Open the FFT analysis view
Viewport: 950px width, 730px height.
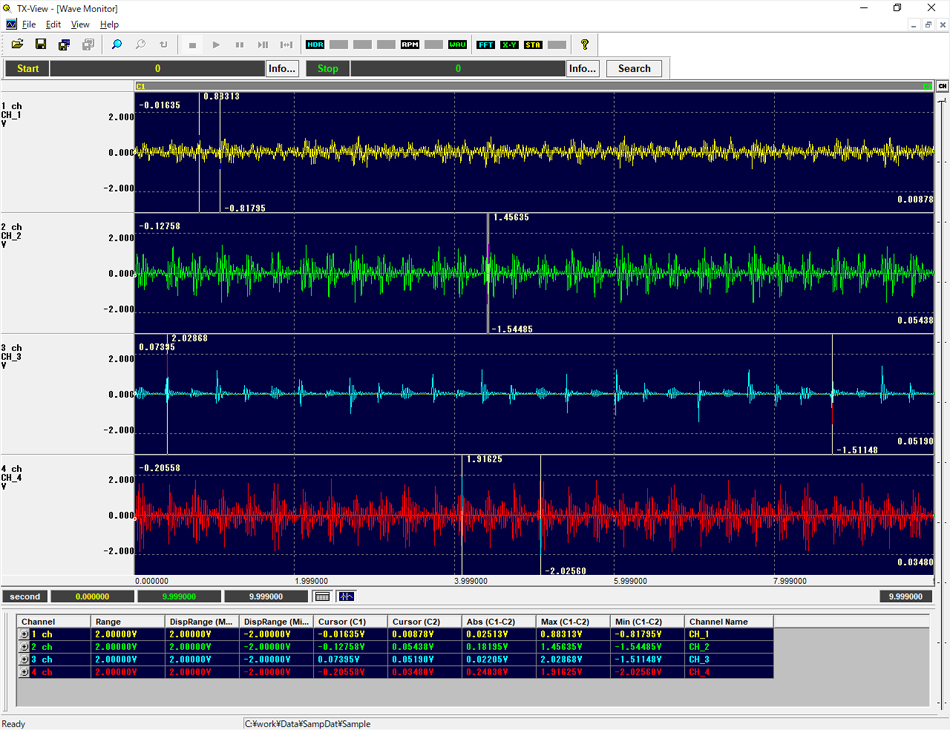[487, 44]
